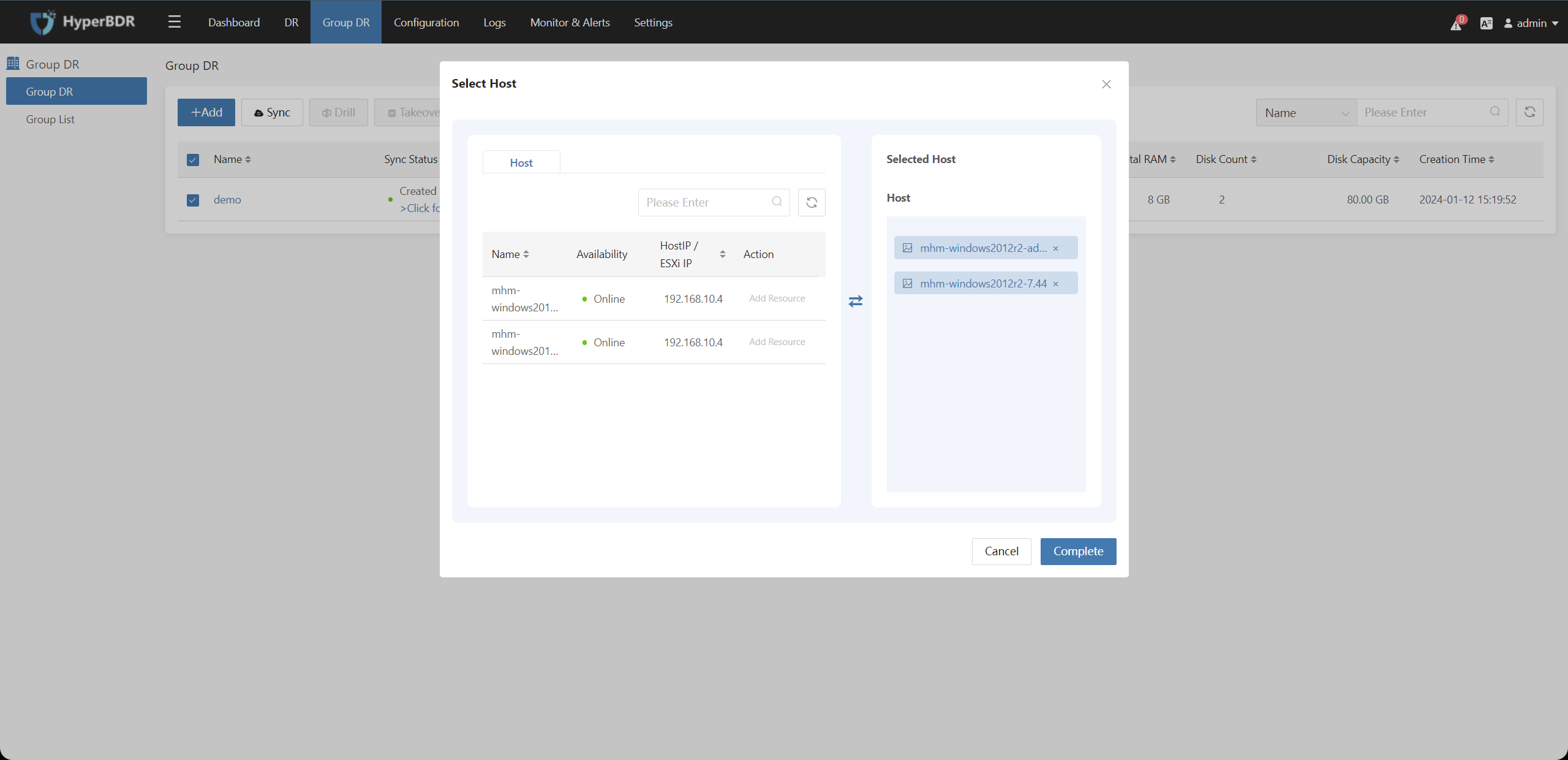Click the Complete button to confirm selection
Image resolution: width=1568 pixels, height=760 pixels.
pyautogui.click(x=1078, y=551)
